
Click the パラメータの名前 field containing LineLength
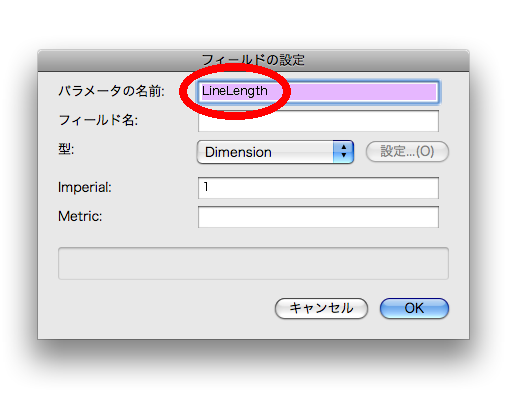[319, 92]
